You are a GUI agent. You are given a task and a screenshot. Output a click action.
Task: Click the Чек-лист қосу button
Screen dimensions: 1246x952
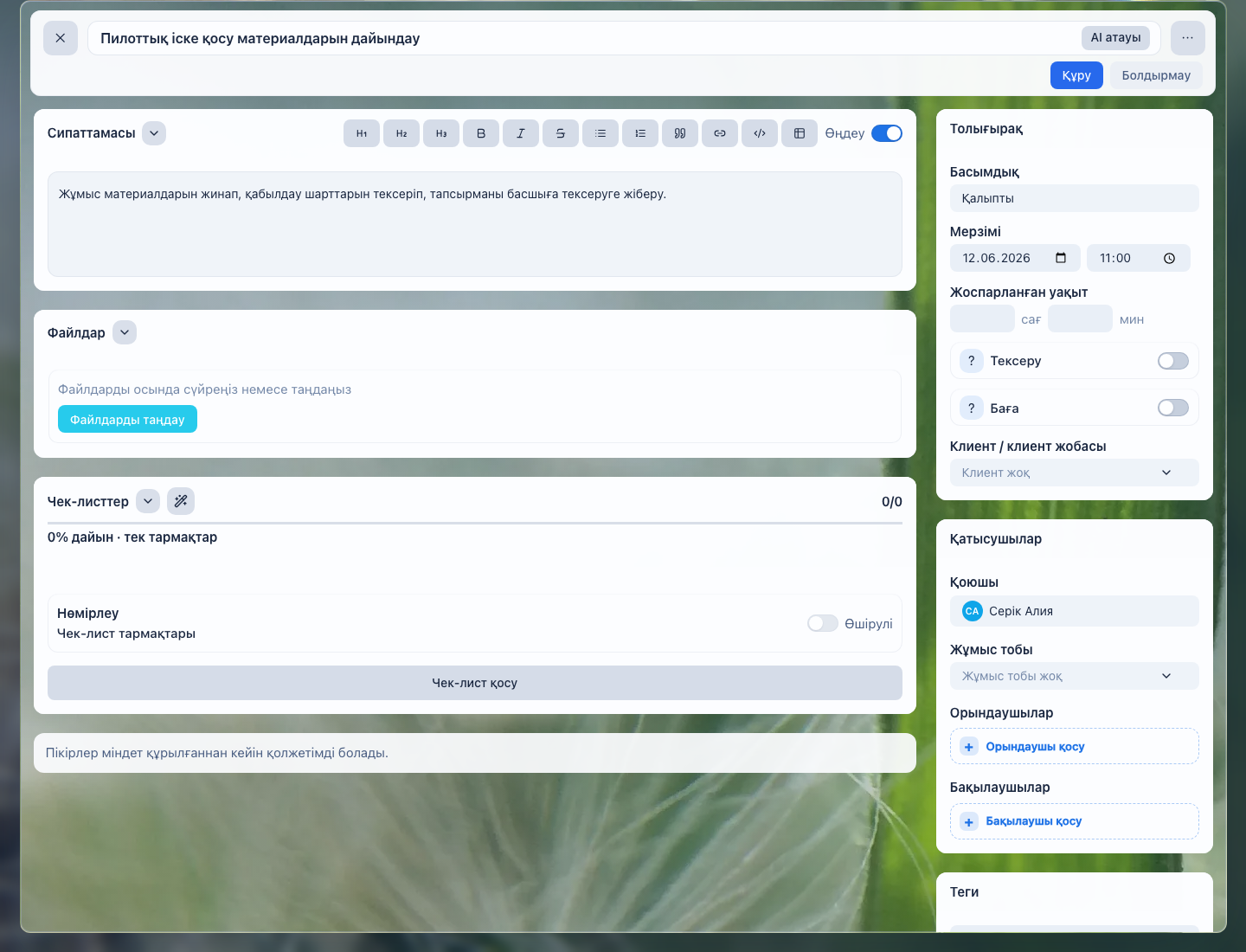pos(475,683)
